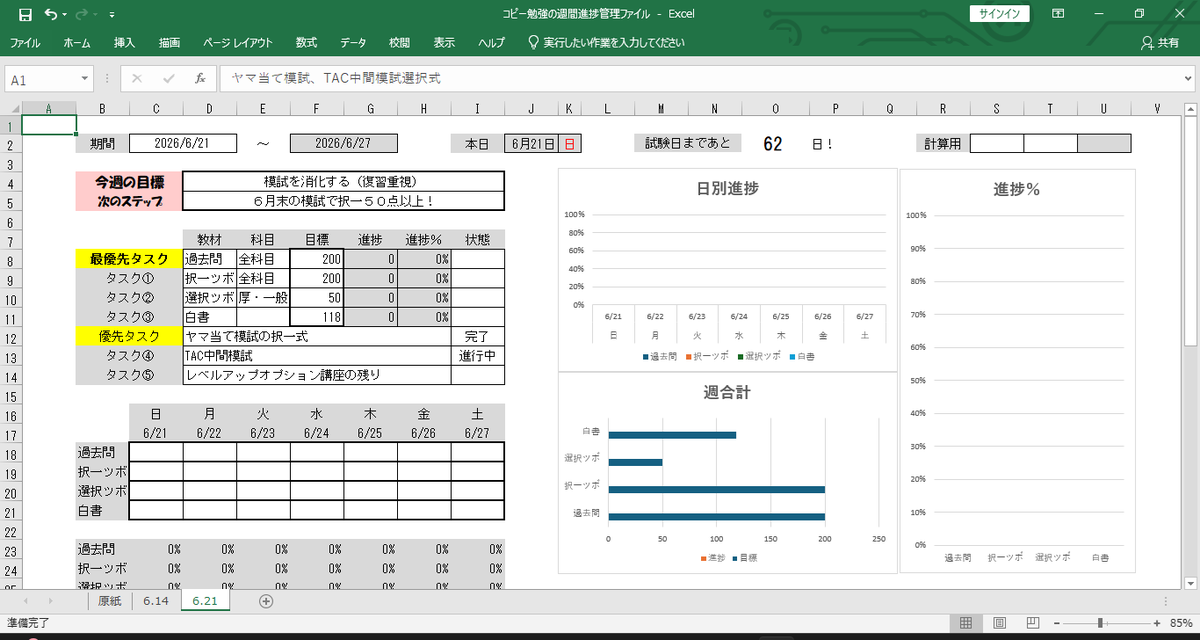
Task: Click the days remaining value 62
Action: pyautogui.click(x=772, y=144)
